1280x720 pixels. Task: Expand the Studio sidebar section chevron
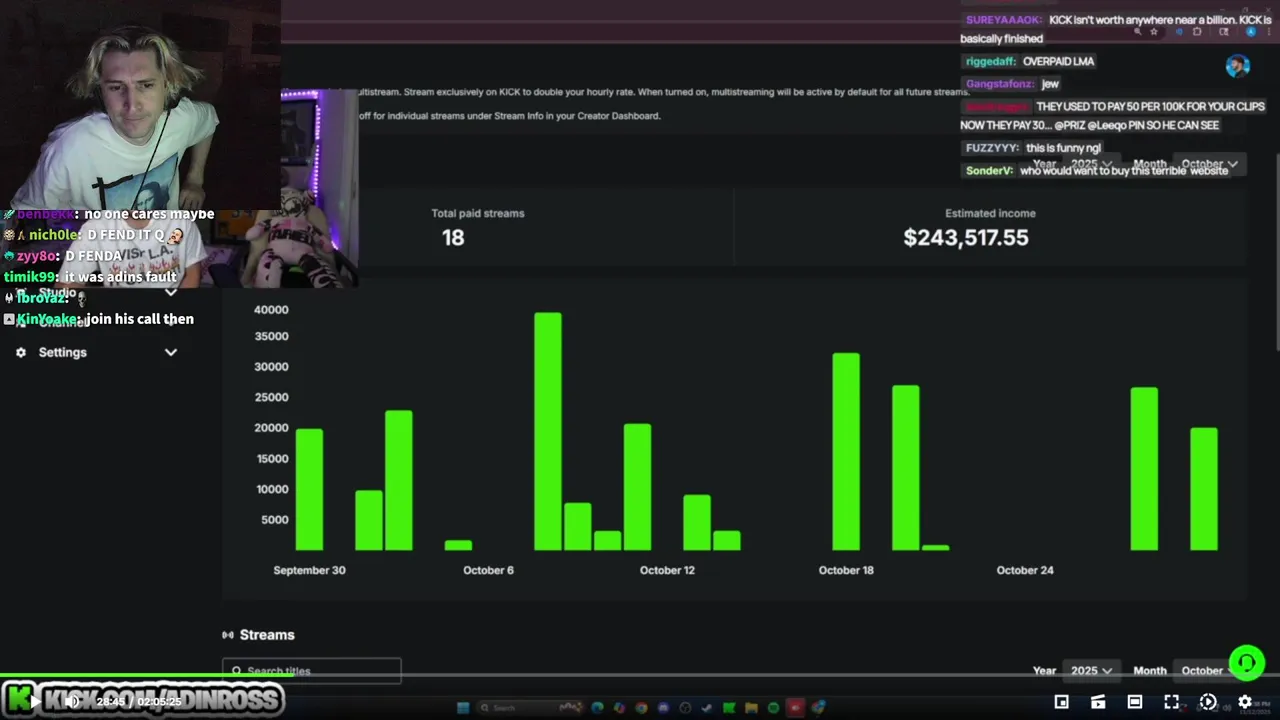point(170,292)
